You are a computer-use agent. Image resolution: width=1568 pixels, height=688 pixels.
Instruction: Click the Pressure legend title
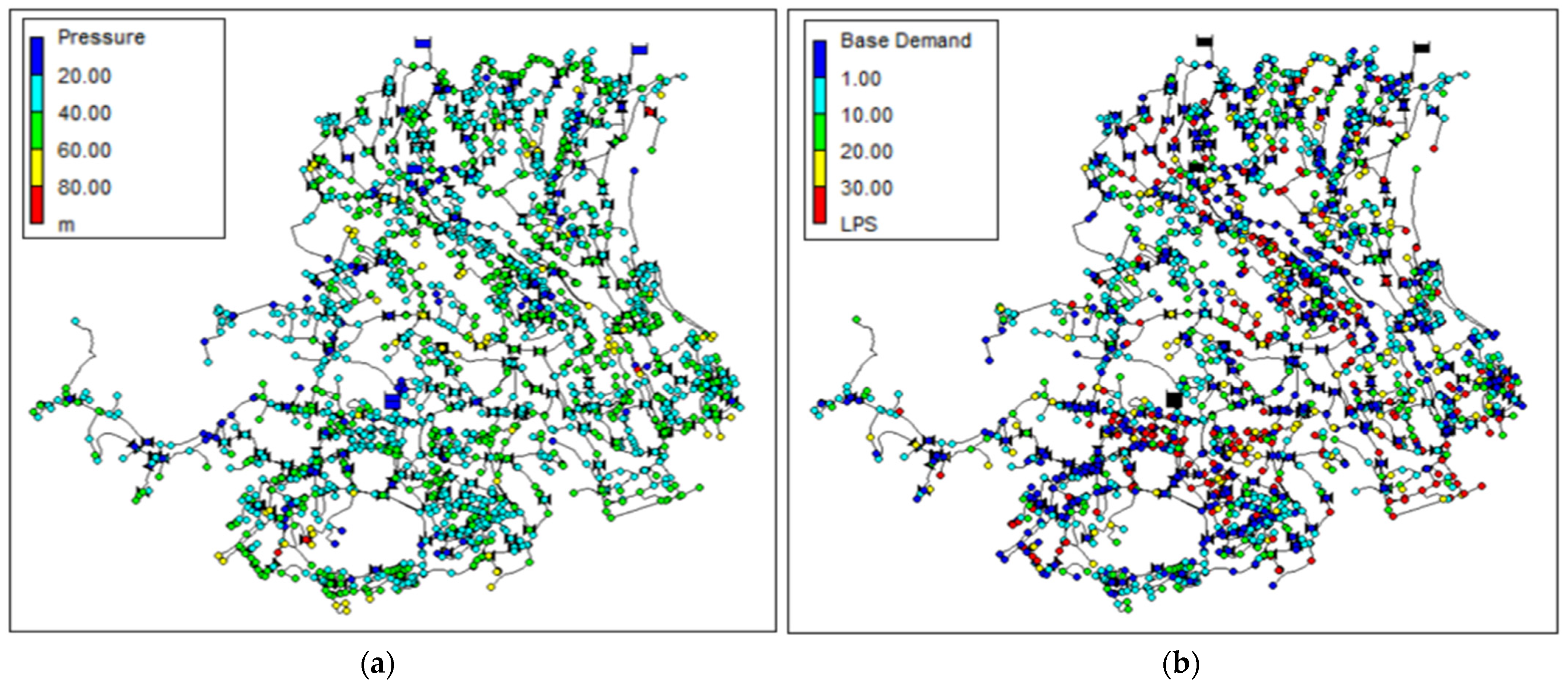tap(101, 38)
